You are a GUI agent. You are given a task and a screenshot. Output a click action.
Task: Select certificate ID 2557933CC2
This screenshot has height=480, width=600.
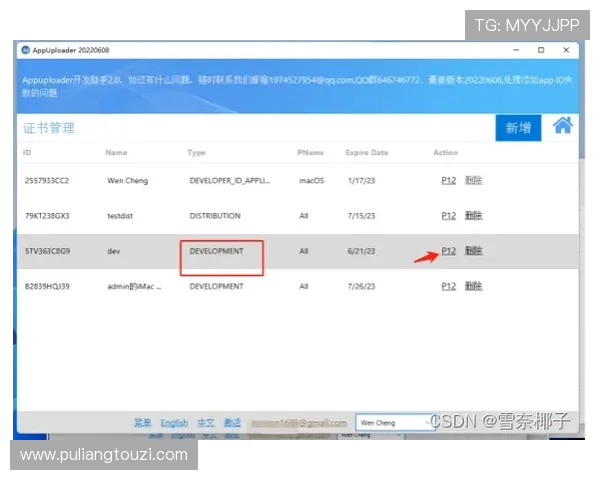[x=47, y=181]
